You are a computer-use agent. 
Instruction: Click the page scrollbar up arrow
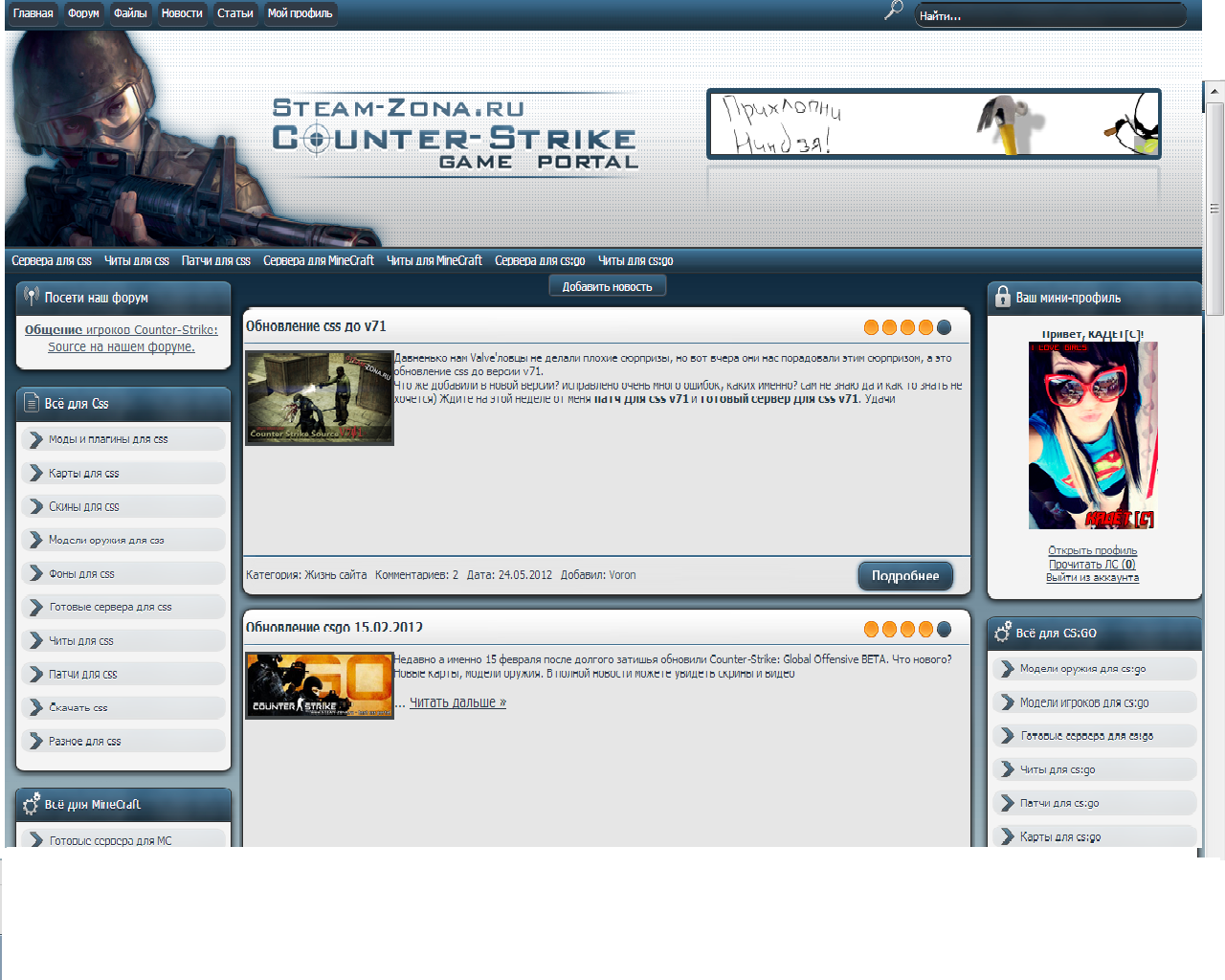[1214, 92]
